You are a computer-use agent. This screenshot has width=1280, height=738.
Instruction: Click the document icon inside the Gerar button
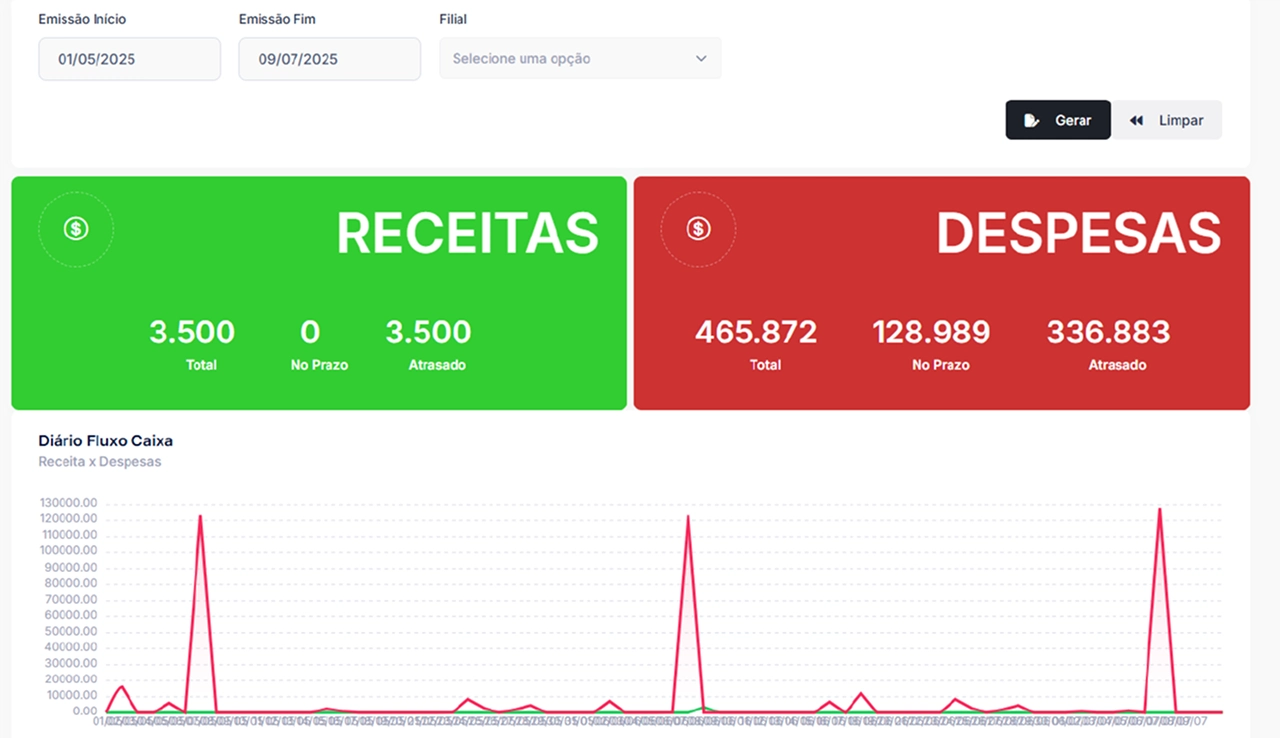1032,120
